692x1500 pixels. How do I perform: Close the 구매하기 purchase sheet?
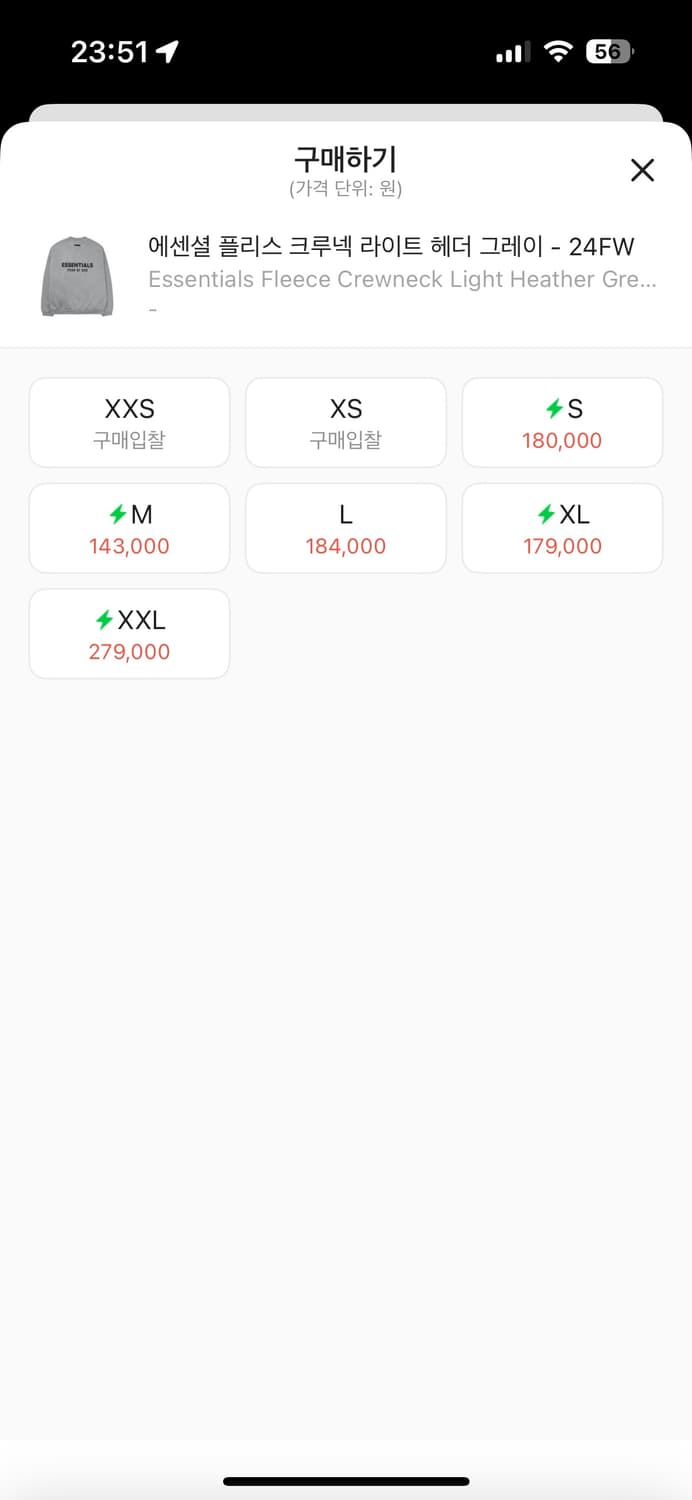point(642,170)
